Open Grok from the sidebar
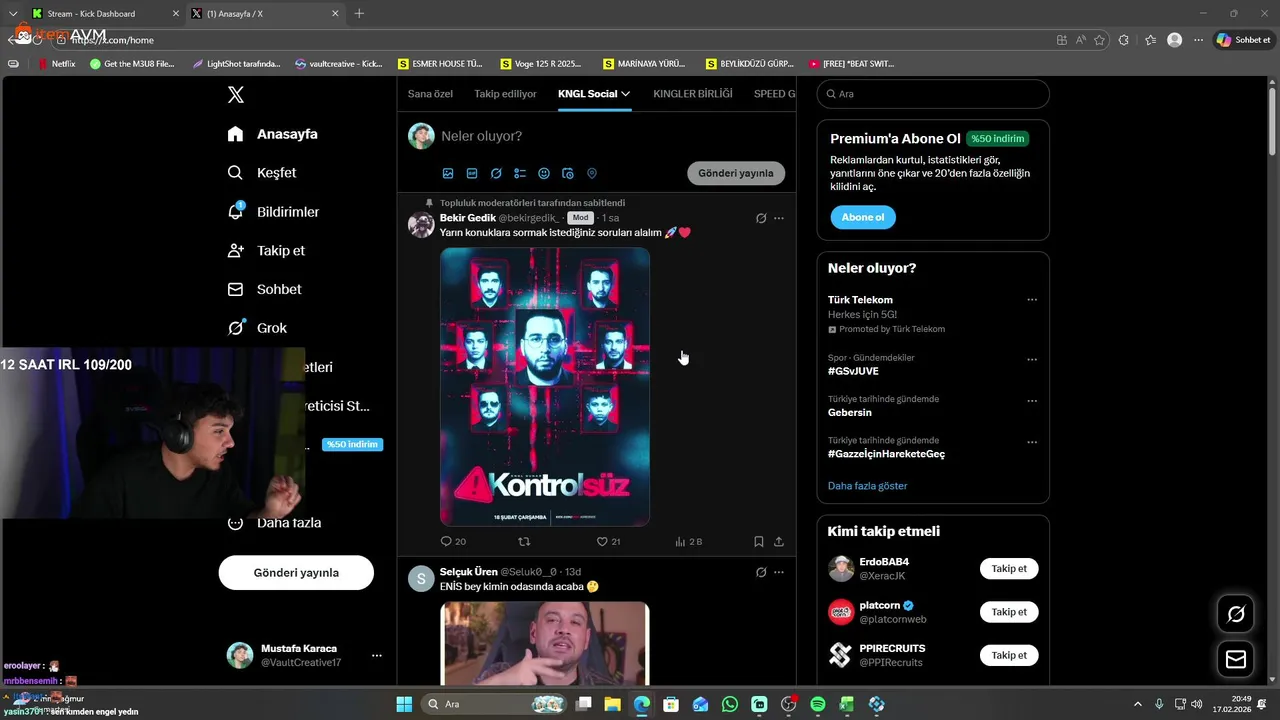The height and width of the screenshot is (720, 1280). click(257, 328)
